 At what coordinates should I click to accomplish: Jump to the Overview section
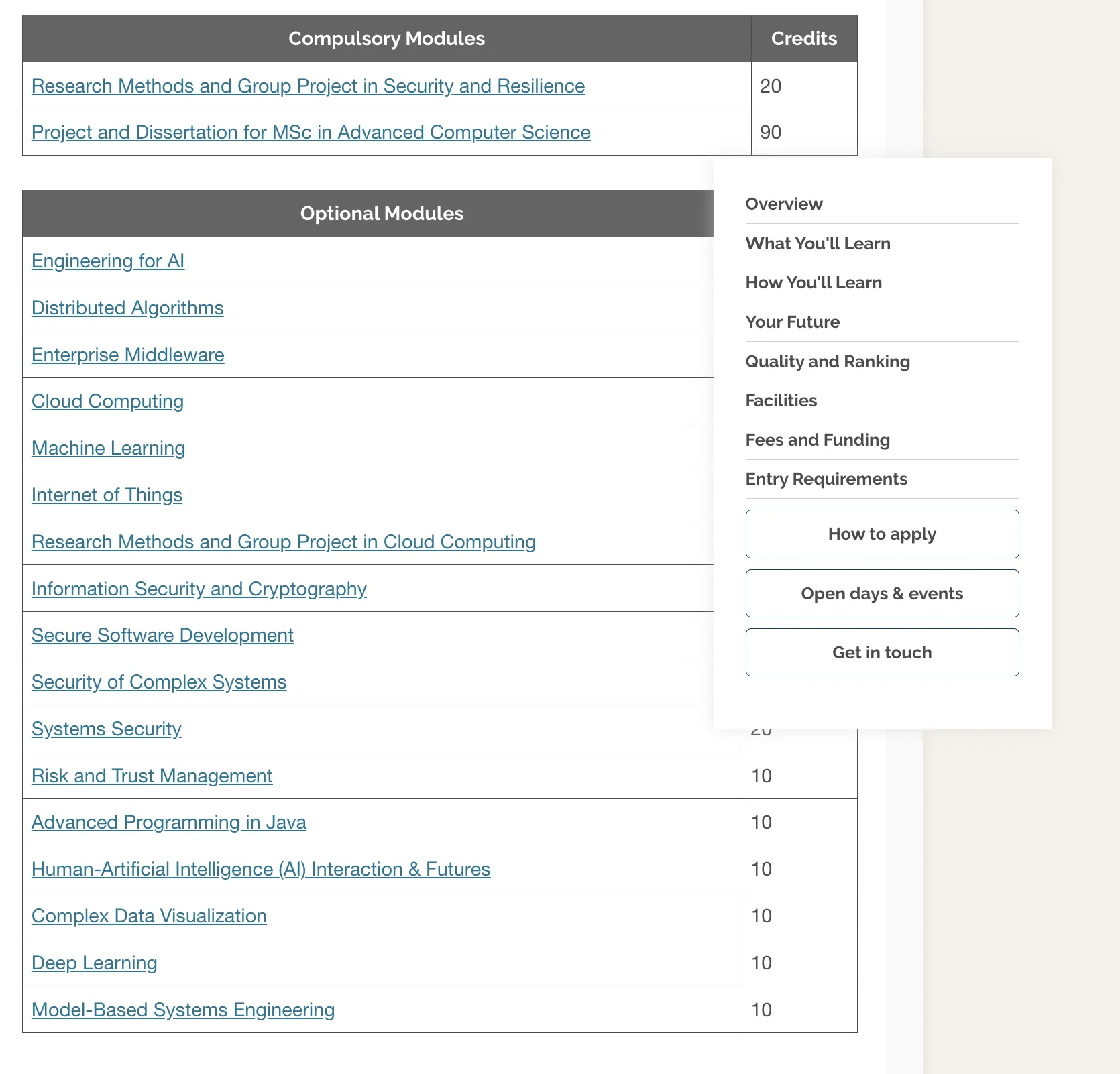pos(784,204)
